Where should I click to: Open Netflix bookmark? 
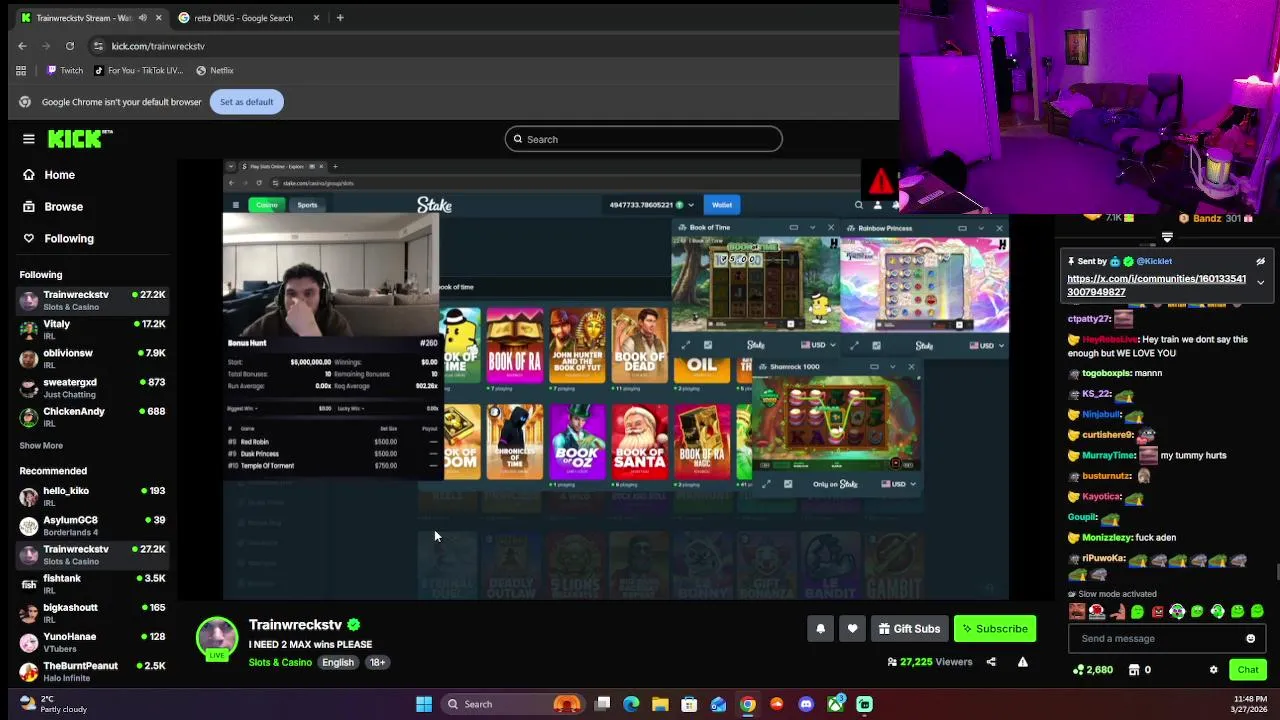pos(215,71)
